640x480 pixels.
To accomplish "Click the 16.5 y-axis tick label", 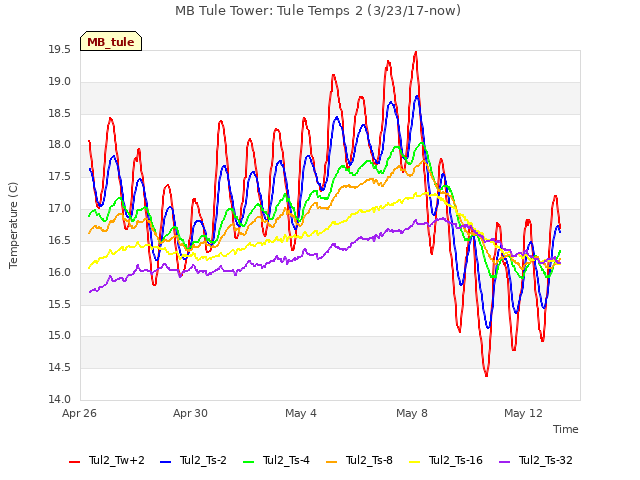I will (60, 240).
